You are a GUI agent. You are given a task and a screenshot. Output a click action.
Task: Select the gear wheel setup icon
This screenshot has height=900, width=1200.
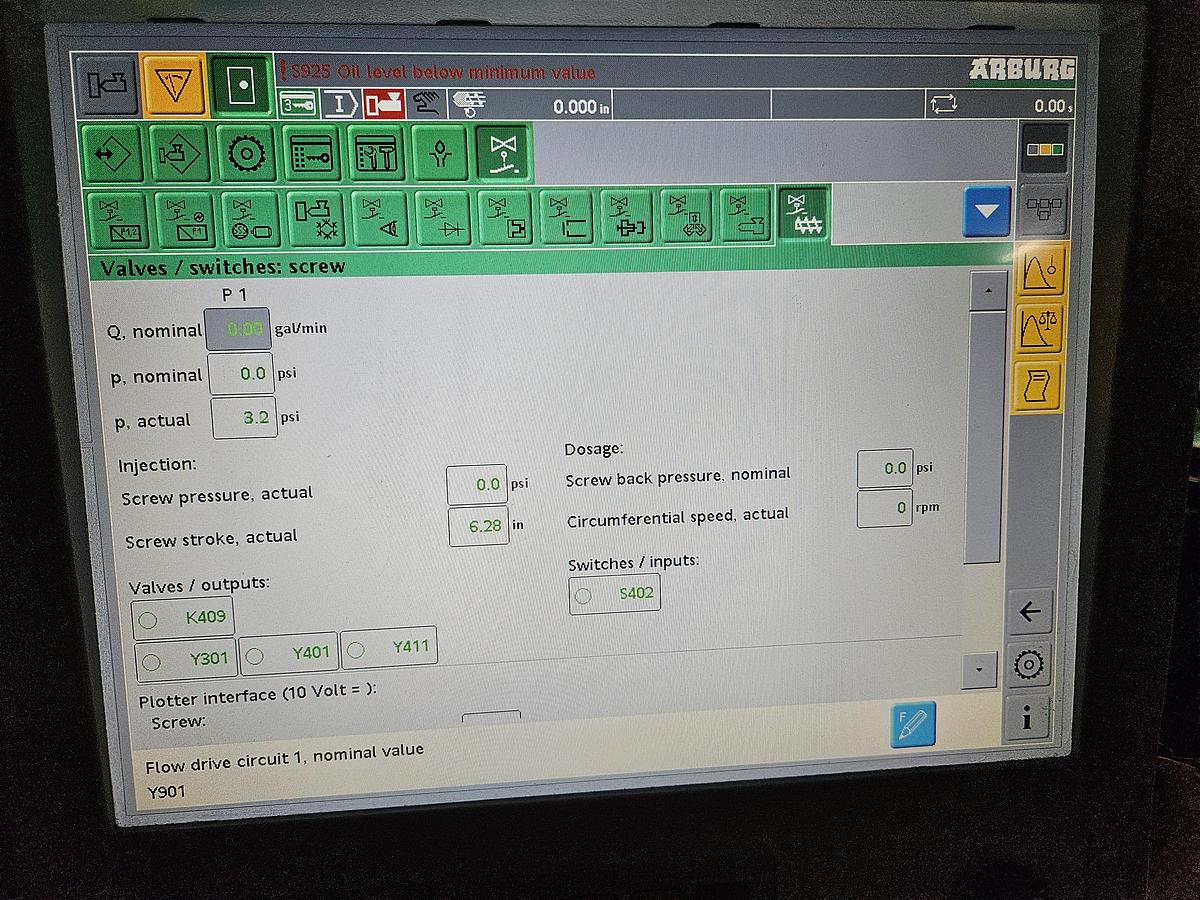tap(245, 152)
